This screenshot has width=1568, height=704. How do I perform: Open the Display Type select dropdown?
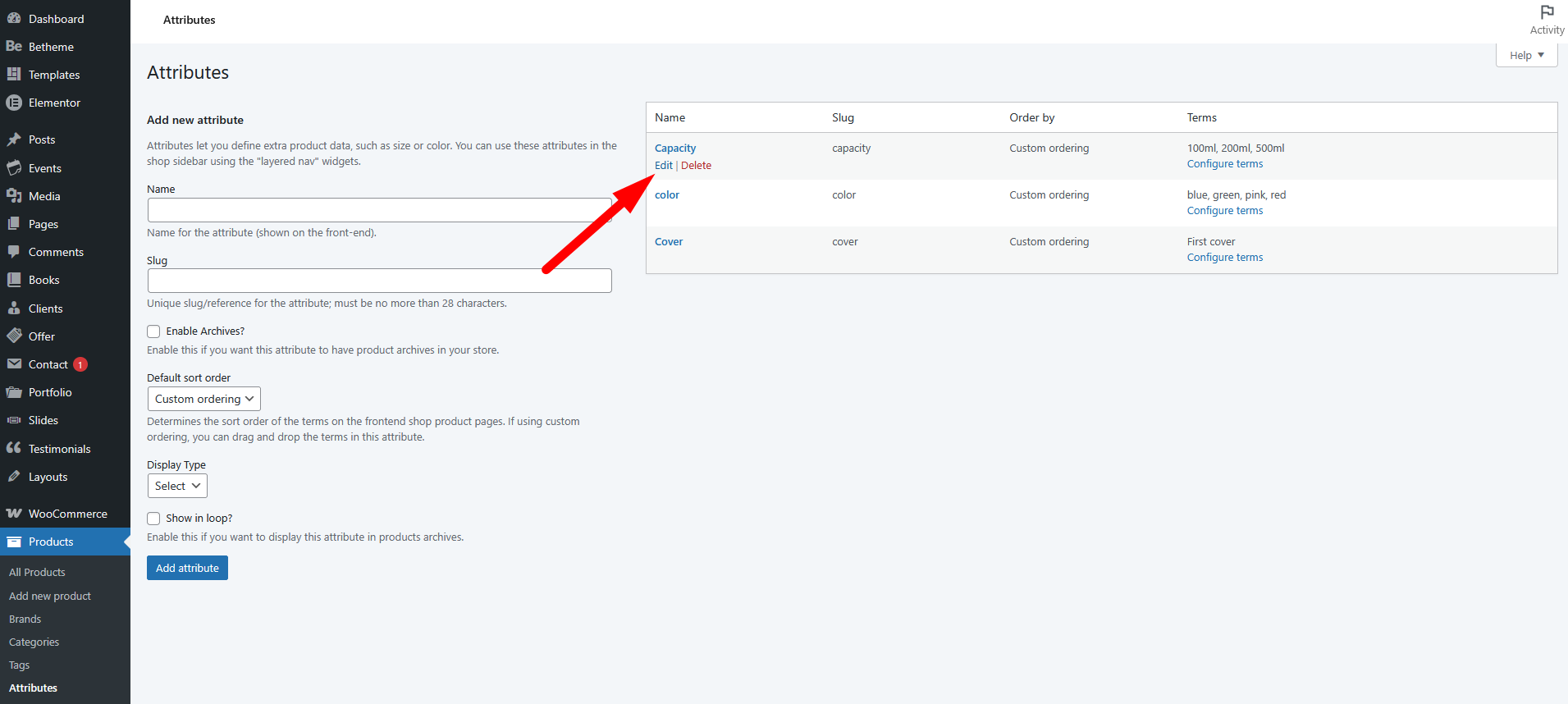point(177,486)
